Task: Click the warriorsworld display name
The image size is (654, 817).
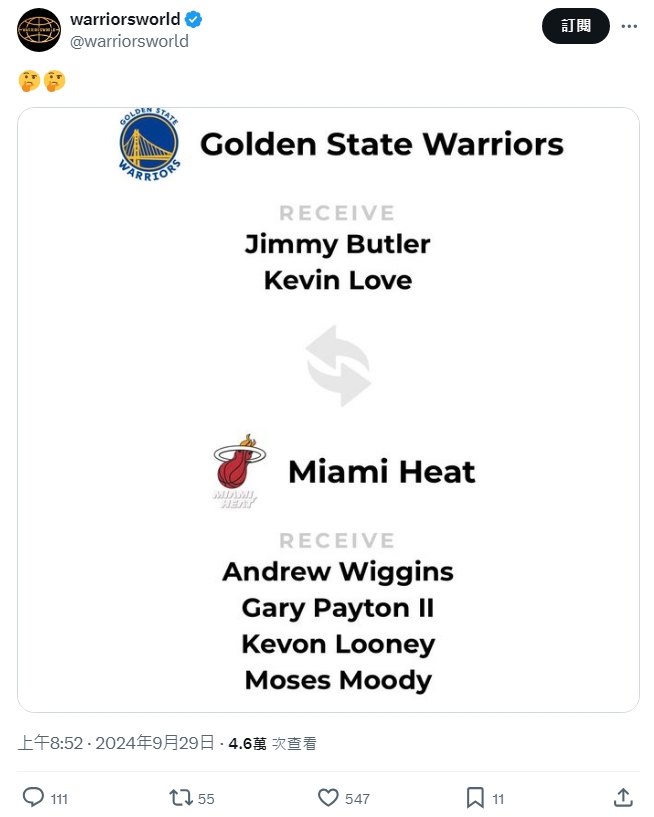Action: point(125,19)
